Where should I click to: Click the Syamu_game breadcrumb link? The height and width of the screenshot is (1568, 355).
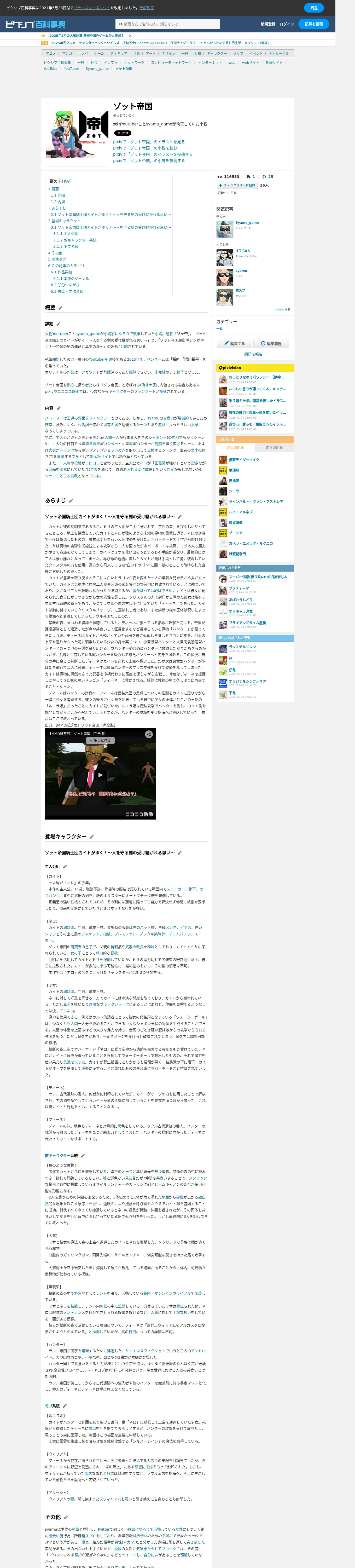[x=97, y=69]
